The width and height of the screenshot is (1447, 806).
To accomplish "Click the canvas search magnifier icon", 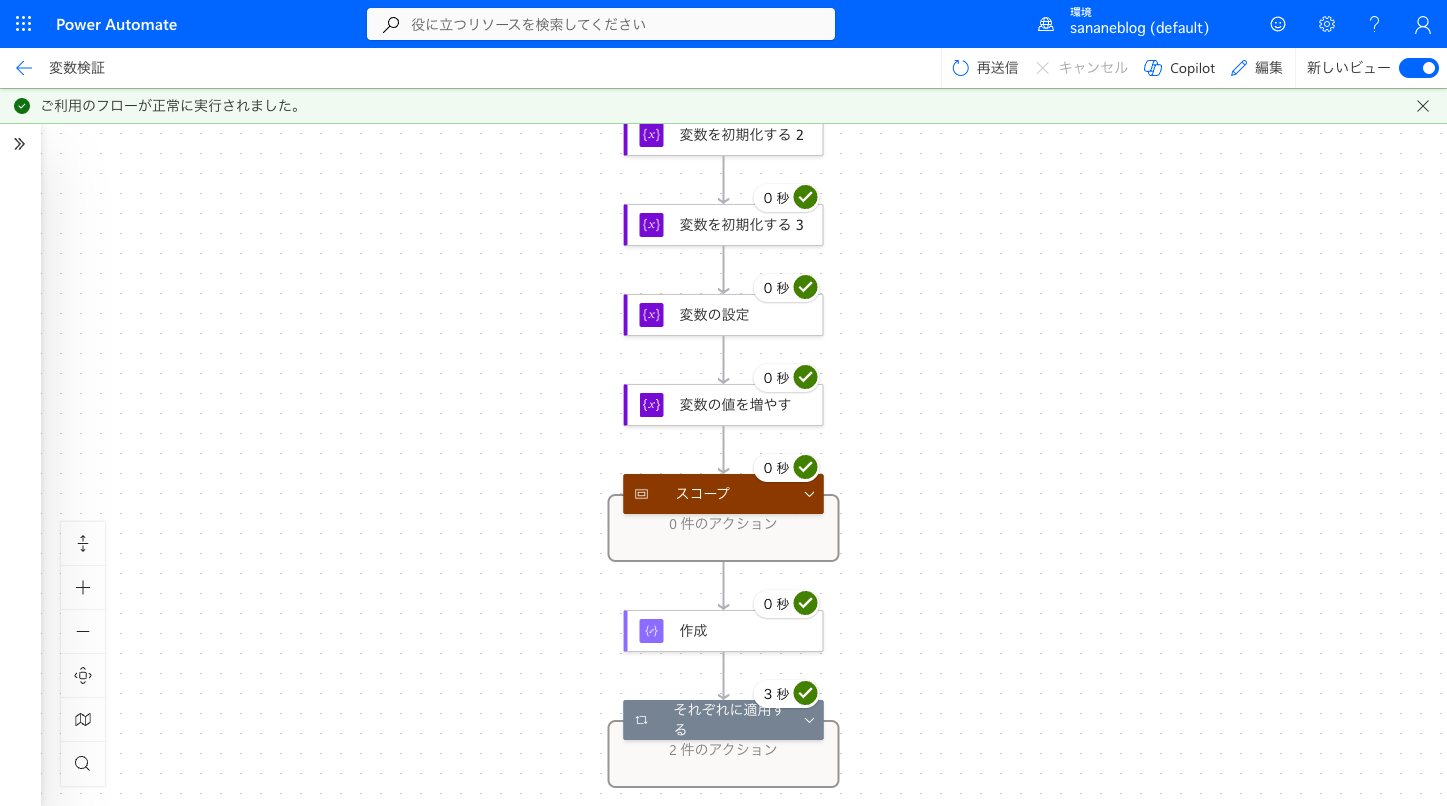I will pyautogui.click(x=83, y=764).
